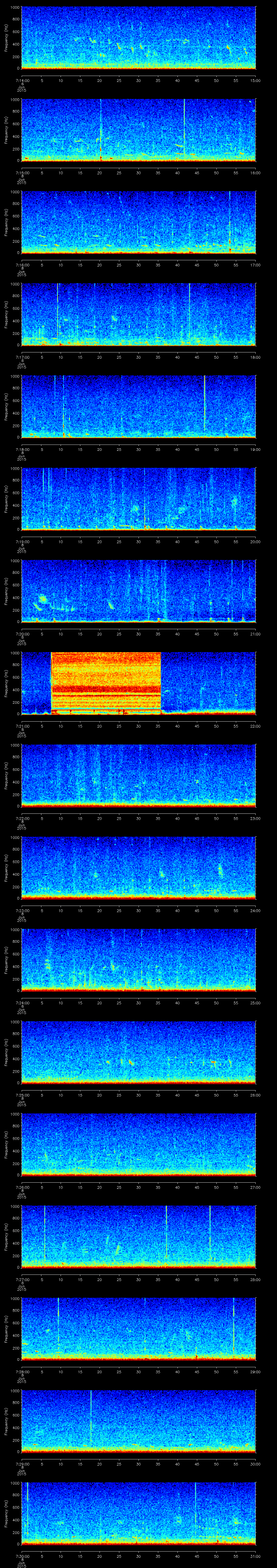The image size is (277, 1568).
Task: View the spectrogram beginning at 7:18:00
Action: 138,407
